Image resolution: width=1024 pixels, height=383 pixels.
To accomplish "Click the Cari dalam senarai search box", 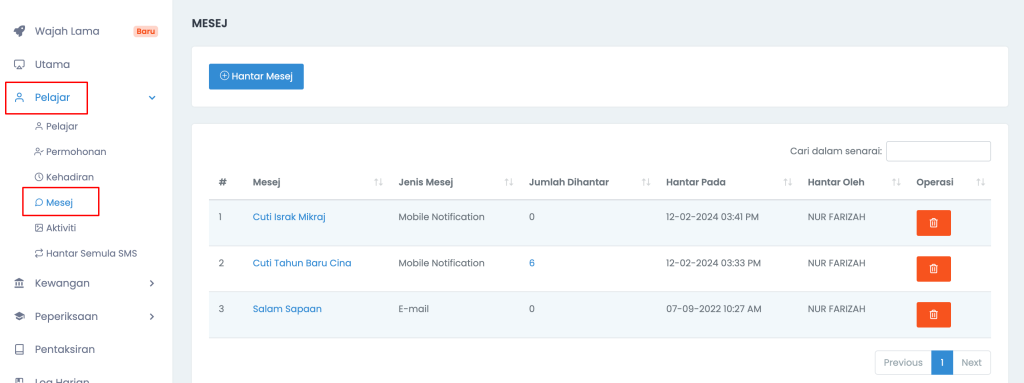I will point(938,151).
